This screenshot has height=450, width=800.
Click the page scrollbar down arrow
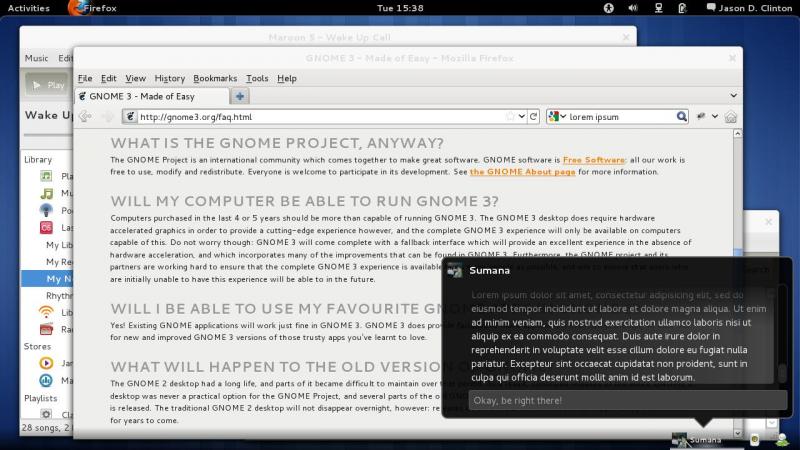click(737, 433)
